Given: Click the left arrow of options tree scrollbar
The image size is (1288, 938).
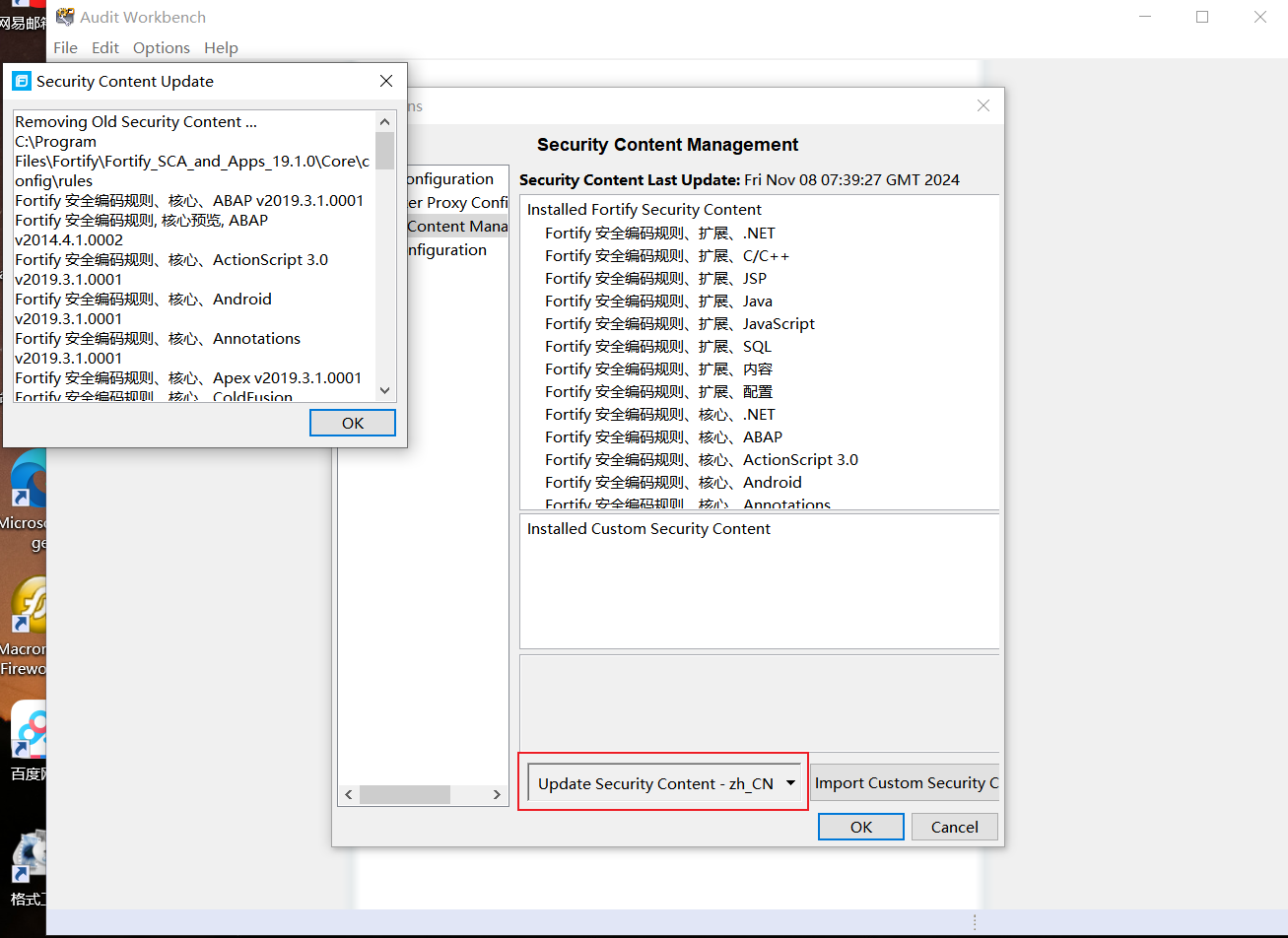Looking at the screenshot, I should click(348, 794).
